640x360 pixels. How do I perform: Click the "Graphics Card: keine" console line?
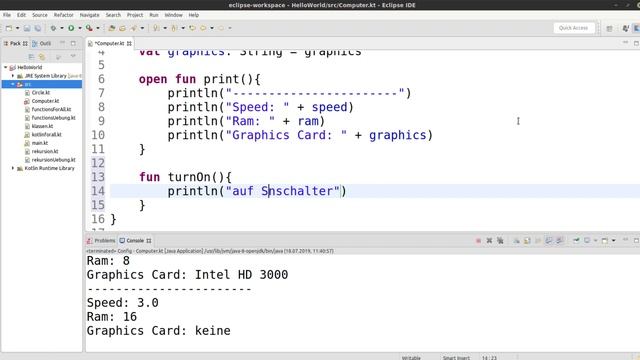158,331
